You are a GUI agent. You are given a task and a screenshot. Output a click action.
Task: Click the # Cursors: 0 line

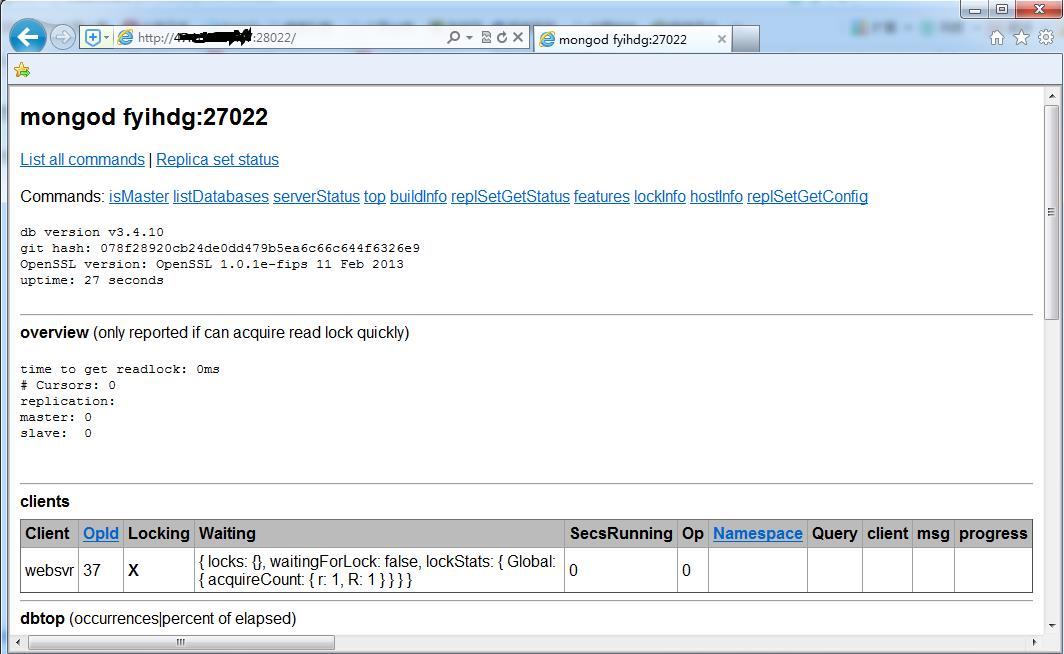(x=68, y=385)
